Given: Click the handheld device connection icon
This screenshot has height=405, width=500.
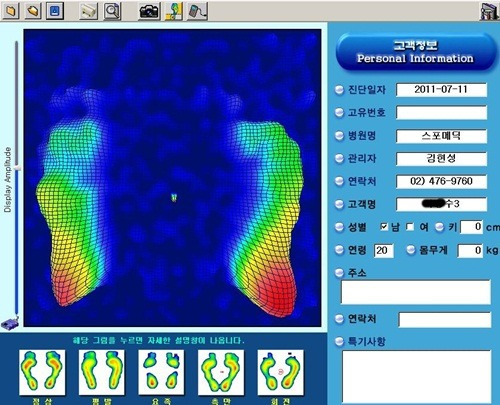Looking at the screenshot, I should click(x=197, y=11).
